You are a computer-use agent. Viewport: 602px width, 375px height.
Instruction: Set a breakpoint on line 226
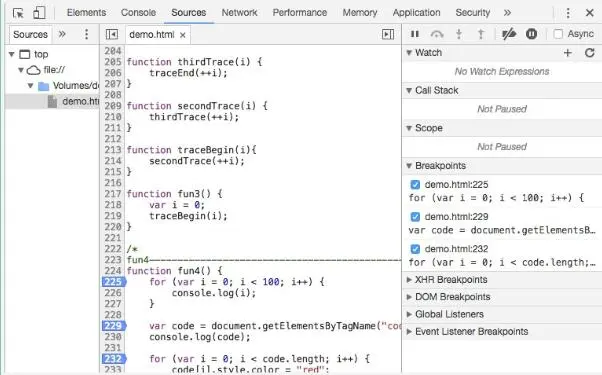click(113, 293)
